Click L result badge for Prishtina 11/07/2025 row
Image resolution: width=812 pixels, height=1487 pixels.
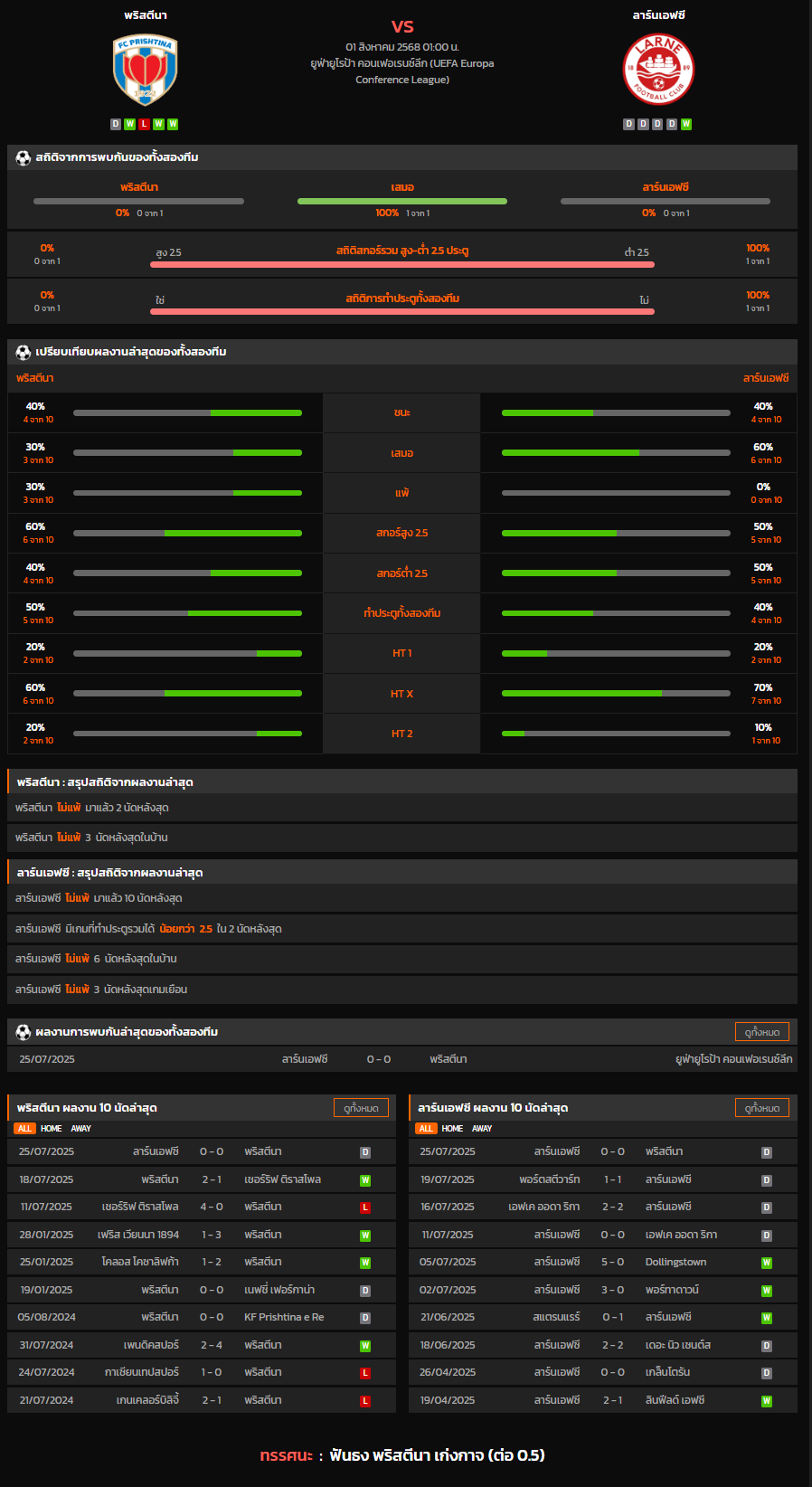[365, 1208]
